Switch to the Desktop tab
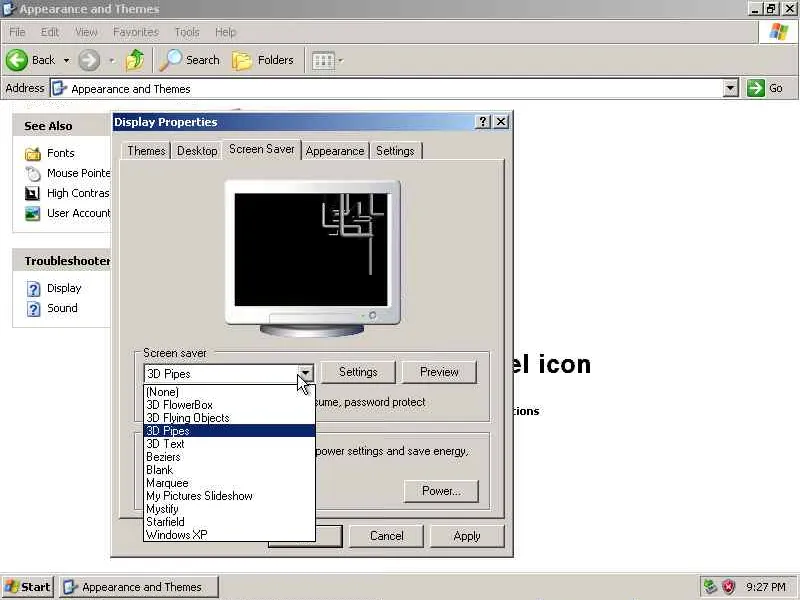 197,151
